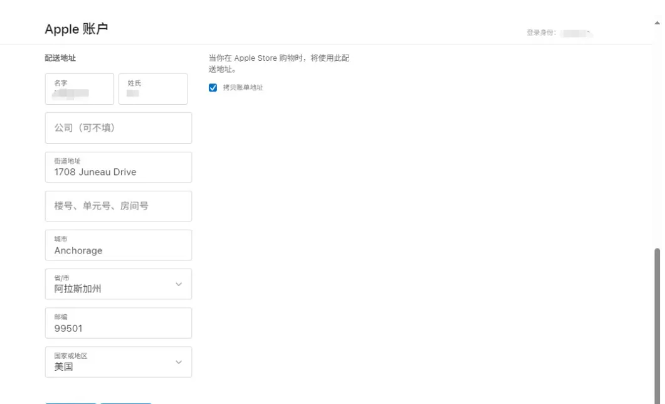Image resolution: width=665 pixels, height=404 pixels.
Task: Click the 街道地址 field with 1708 Juneau Drive
Action: tap(118, 167)
